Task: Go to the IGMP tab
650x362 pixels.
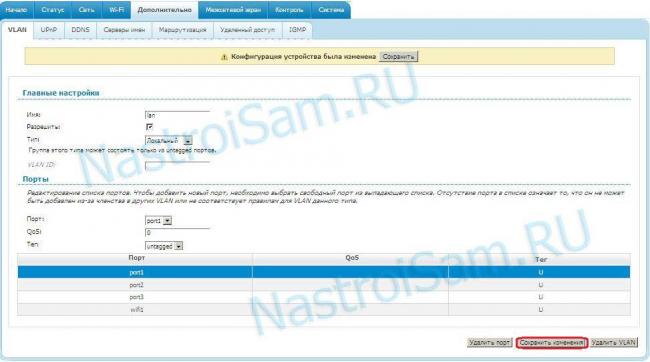Action: tap(297, 30)
